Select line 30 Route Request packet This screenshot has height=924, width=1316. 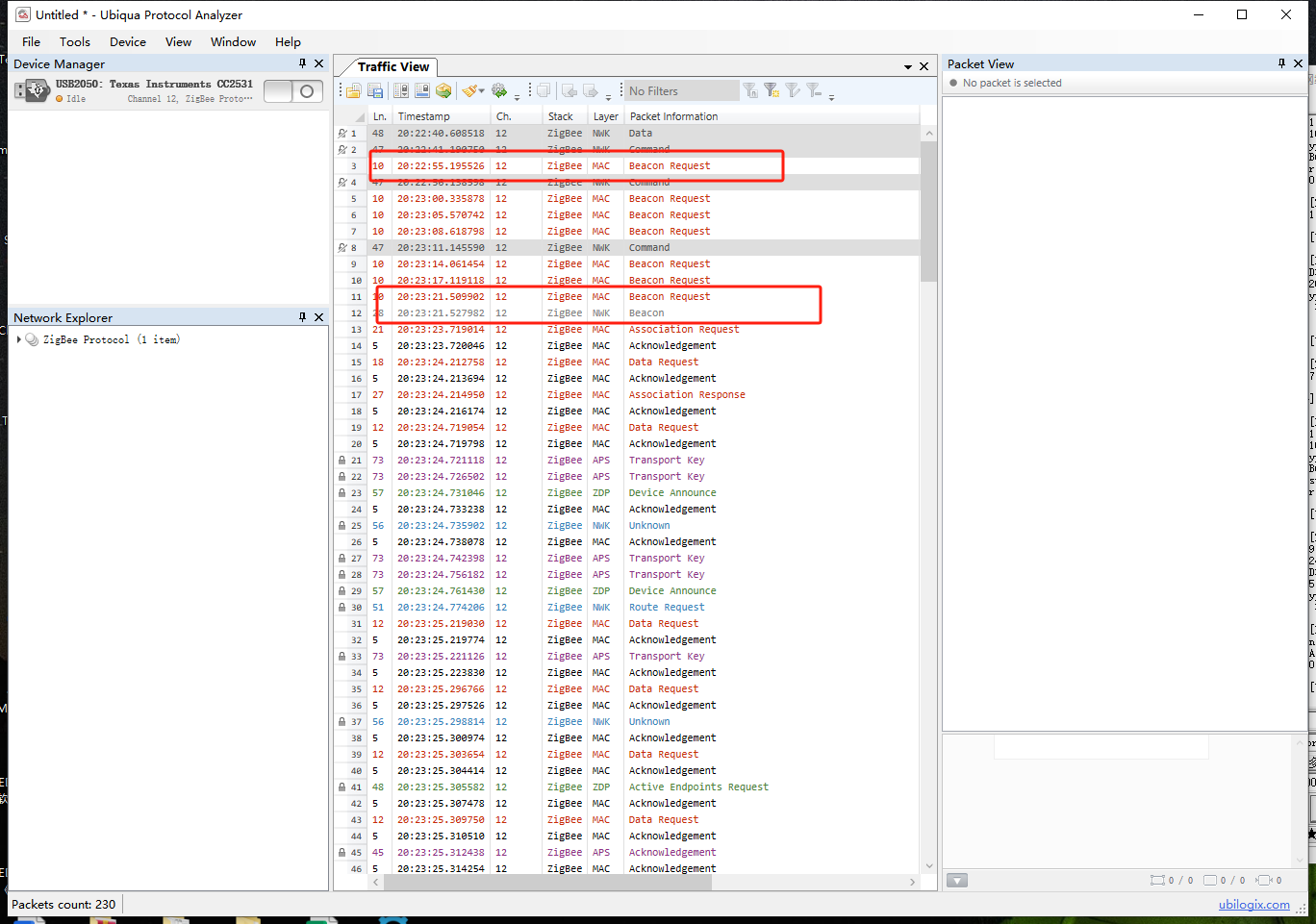point(627,608)
